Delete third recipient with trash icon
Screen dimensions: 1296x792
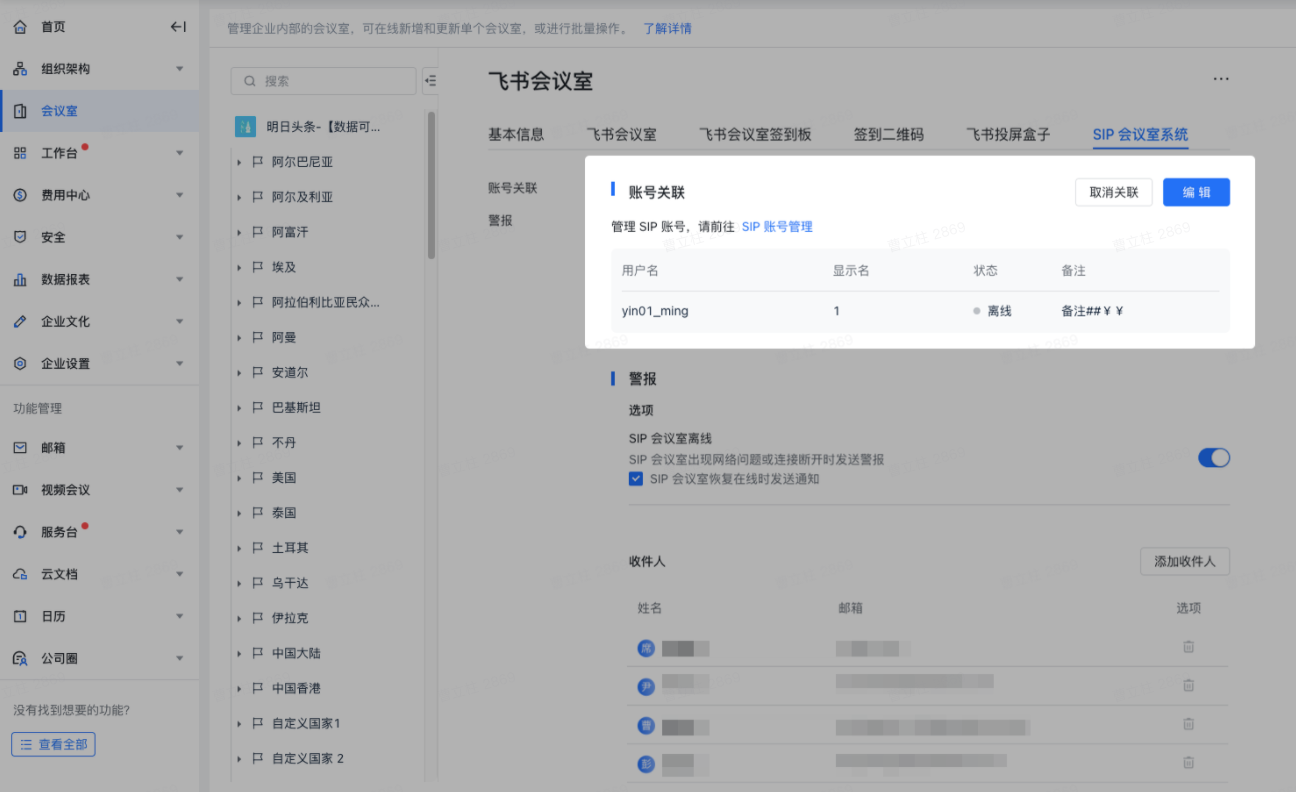click(1188, 724)
